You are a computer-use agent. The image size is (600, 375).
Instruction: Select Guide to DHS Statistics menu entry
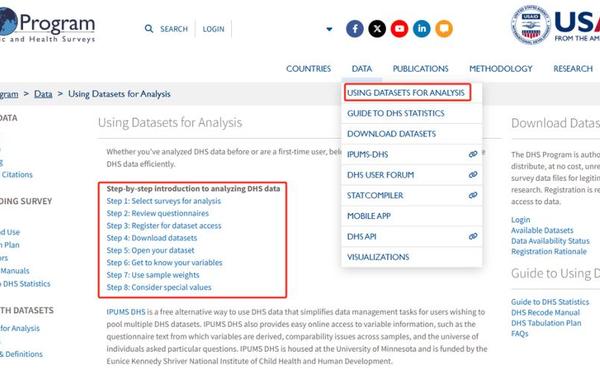411,113
